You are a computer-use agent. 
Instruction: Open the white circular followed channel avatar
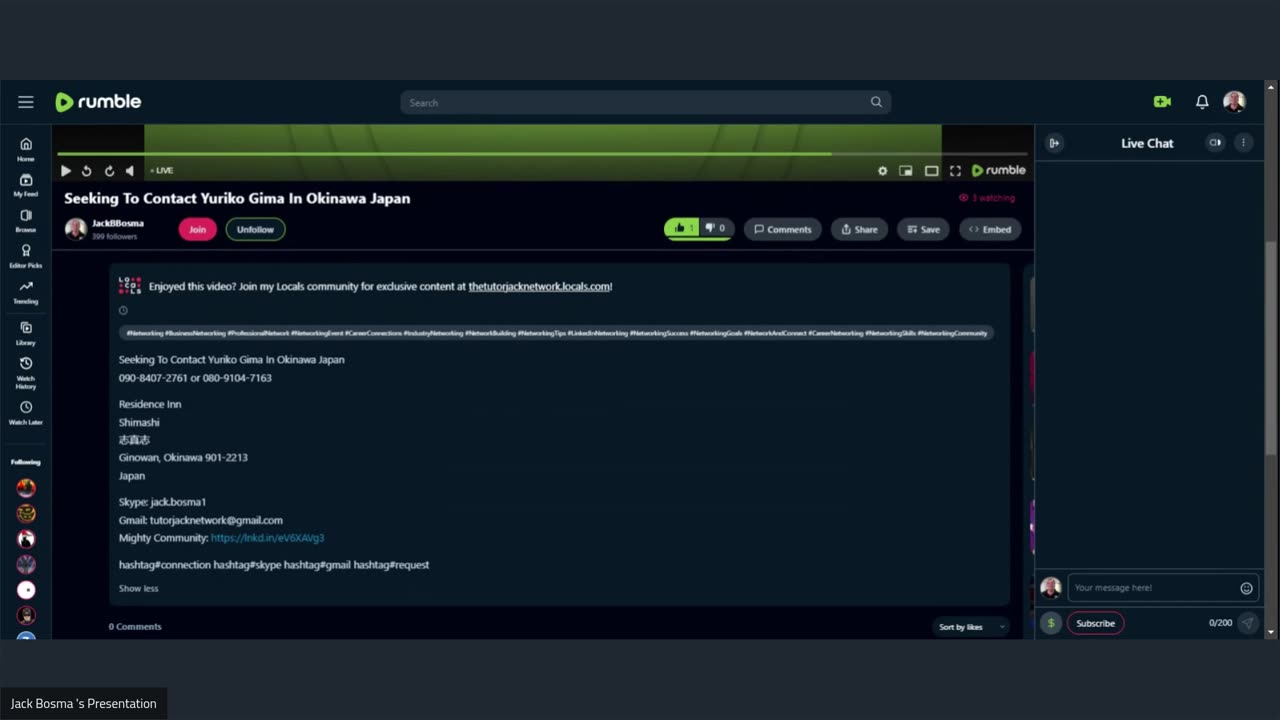point(26,590)
